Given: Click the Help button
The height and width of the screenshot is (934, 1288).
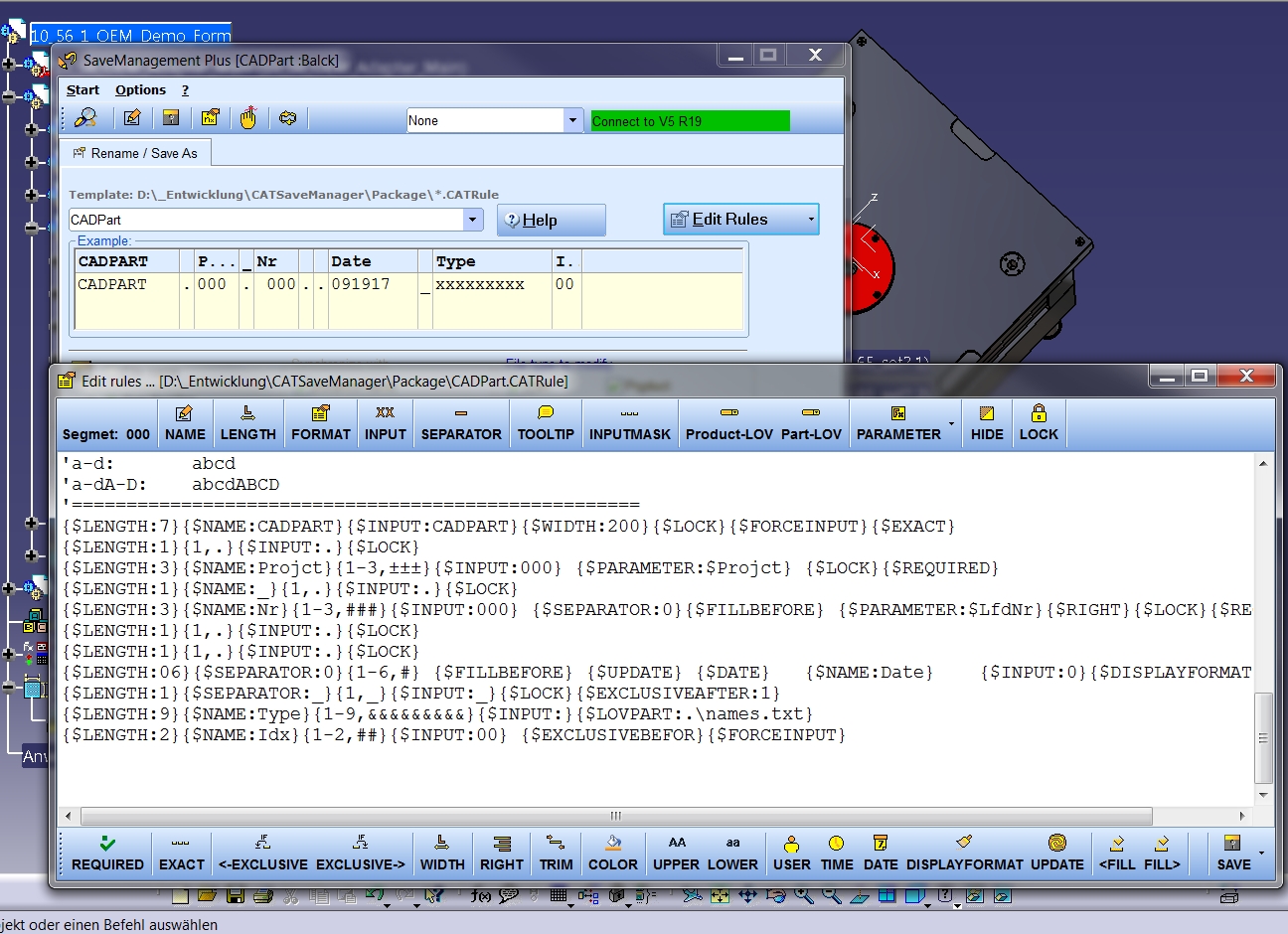Looking at the screenshot, I should pos(552,221).
